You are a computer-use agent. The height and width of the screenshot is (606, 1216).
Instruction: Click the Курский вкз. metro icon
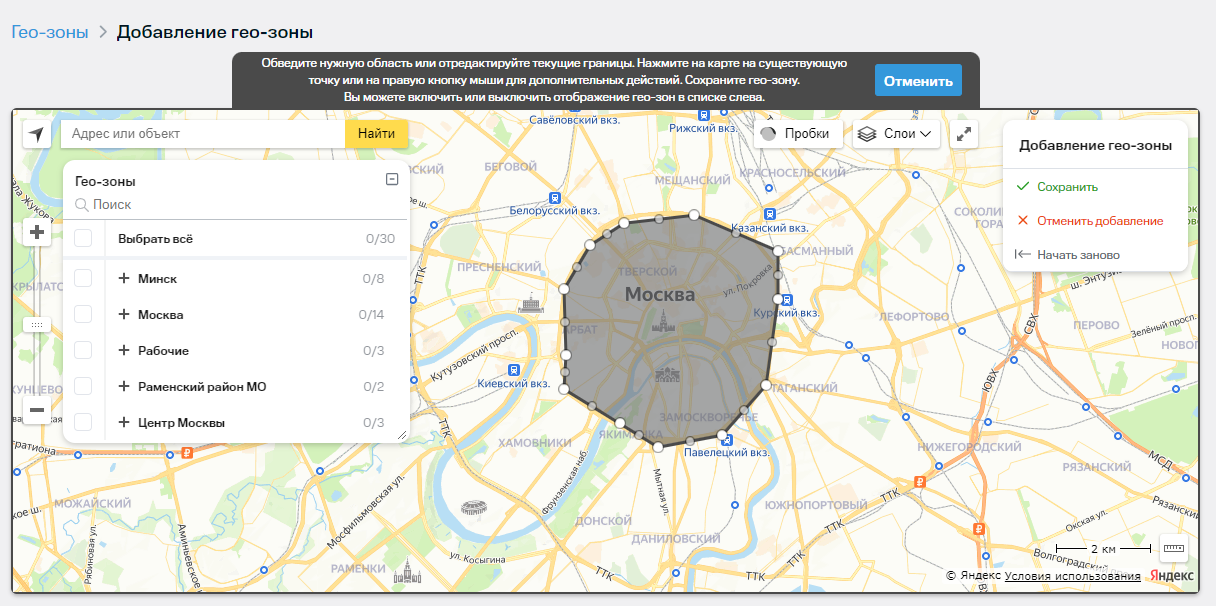click(x=787, y=299)
